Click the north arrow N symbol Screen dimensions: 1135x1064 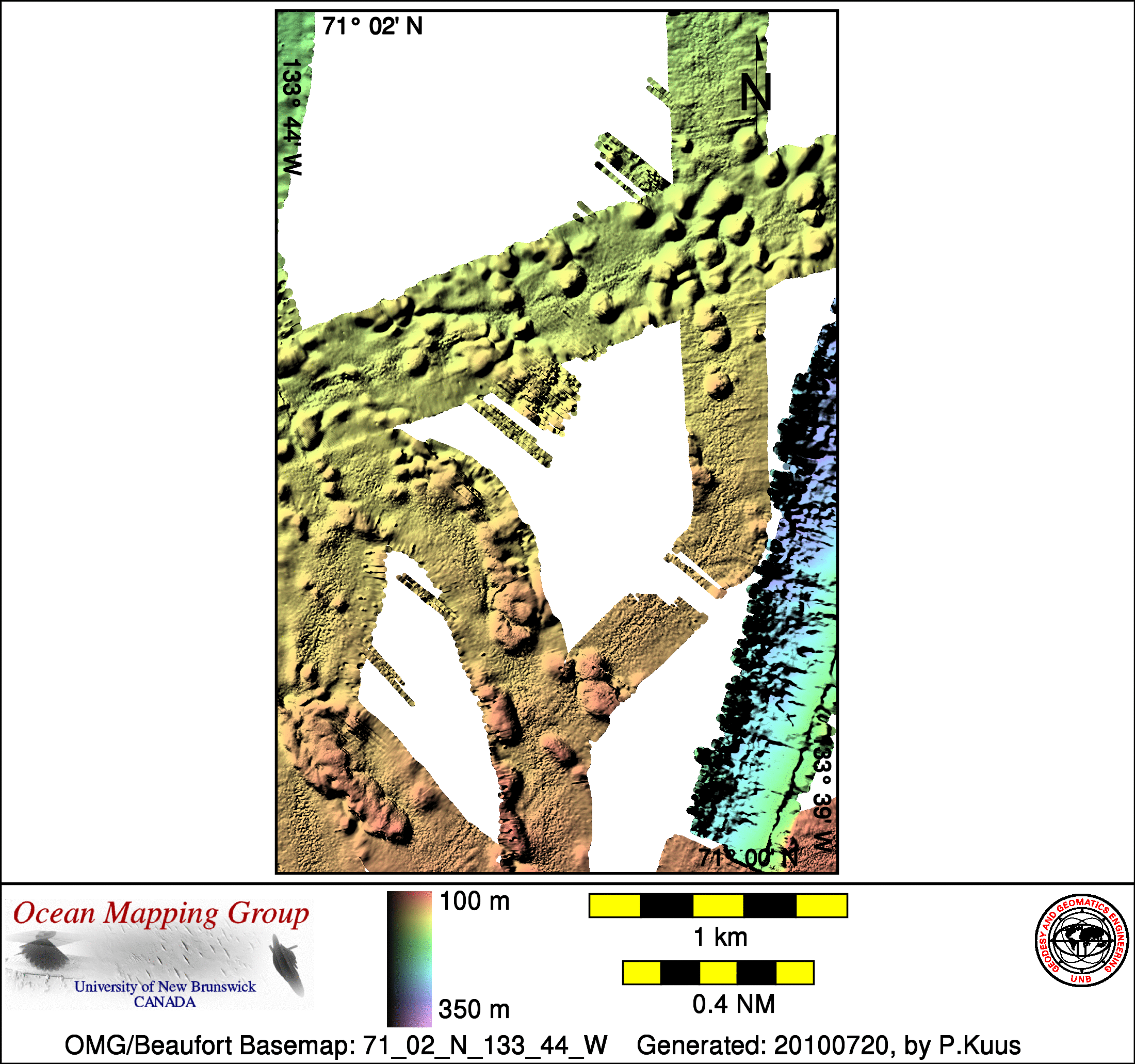(756, 91)
